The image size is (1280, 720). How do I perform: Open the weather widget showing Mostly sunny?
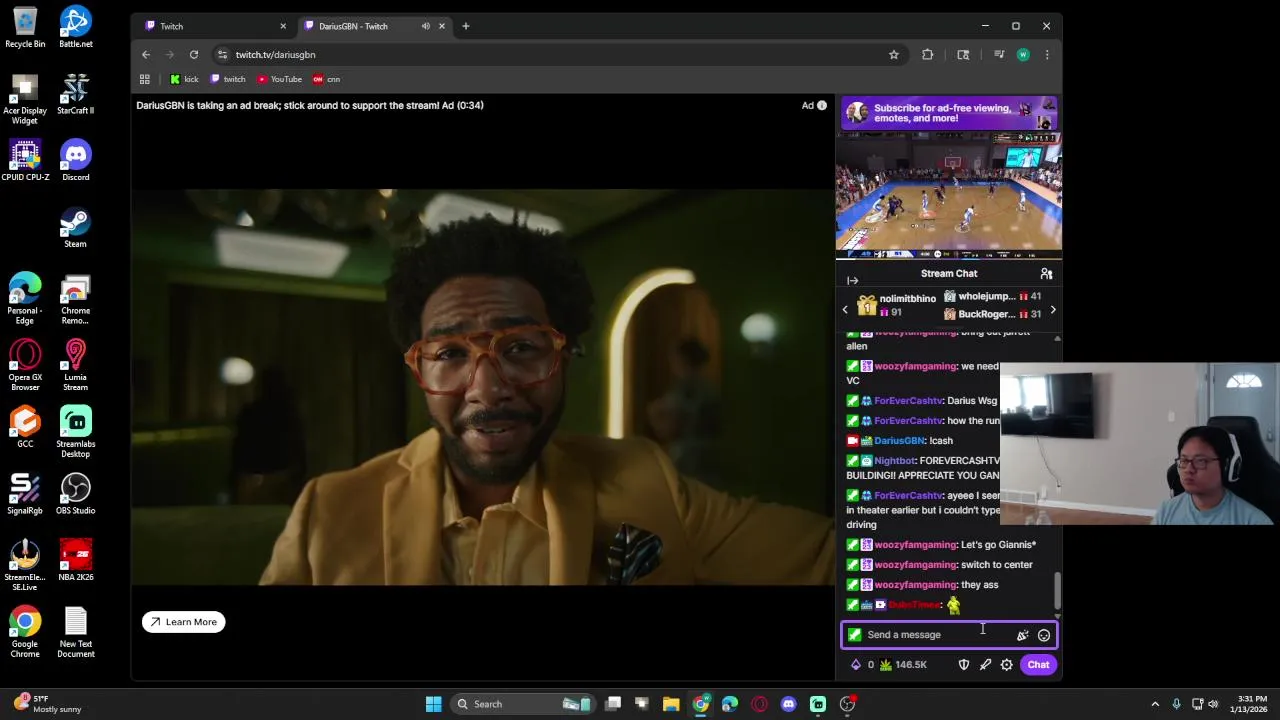[45, 704]
